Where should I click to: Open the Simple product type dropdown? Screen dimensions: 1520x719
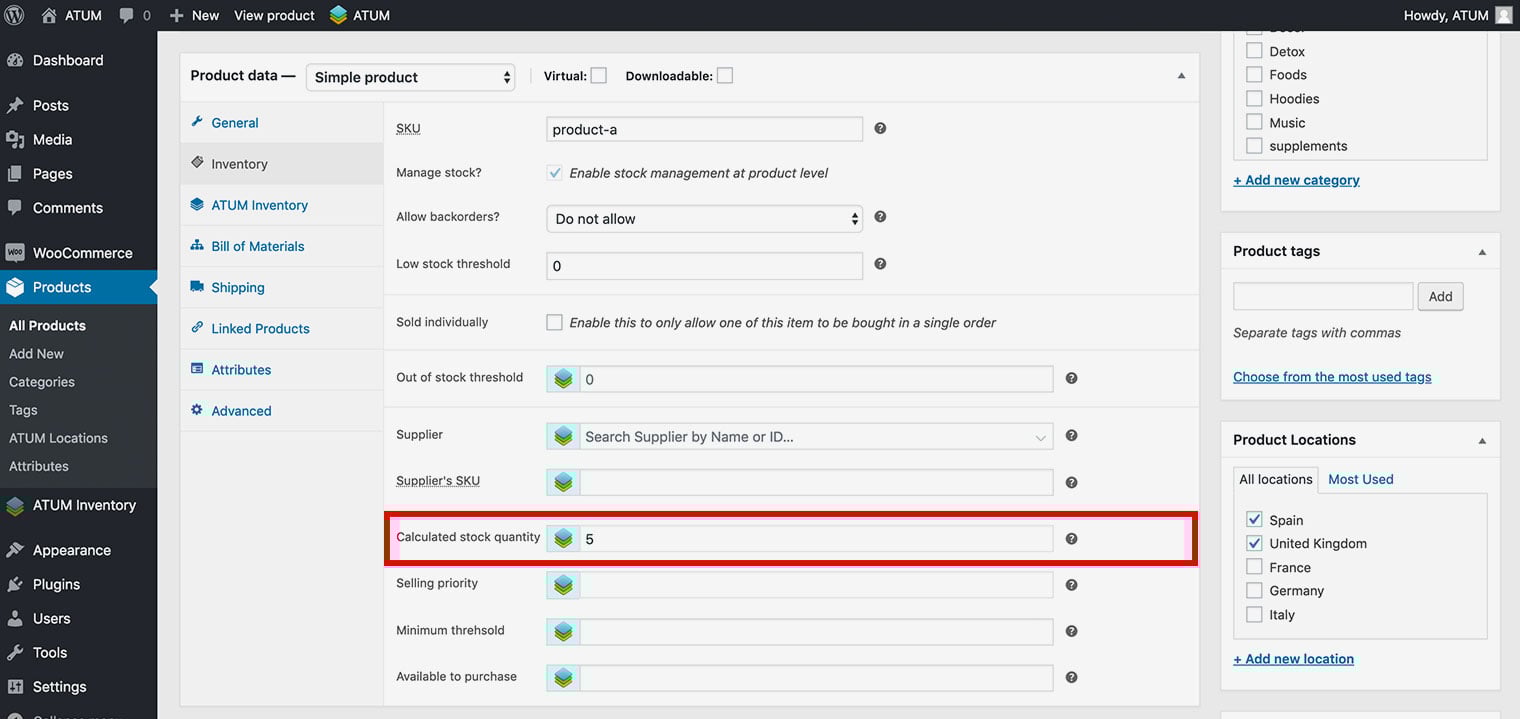click(x=410, y=77)
